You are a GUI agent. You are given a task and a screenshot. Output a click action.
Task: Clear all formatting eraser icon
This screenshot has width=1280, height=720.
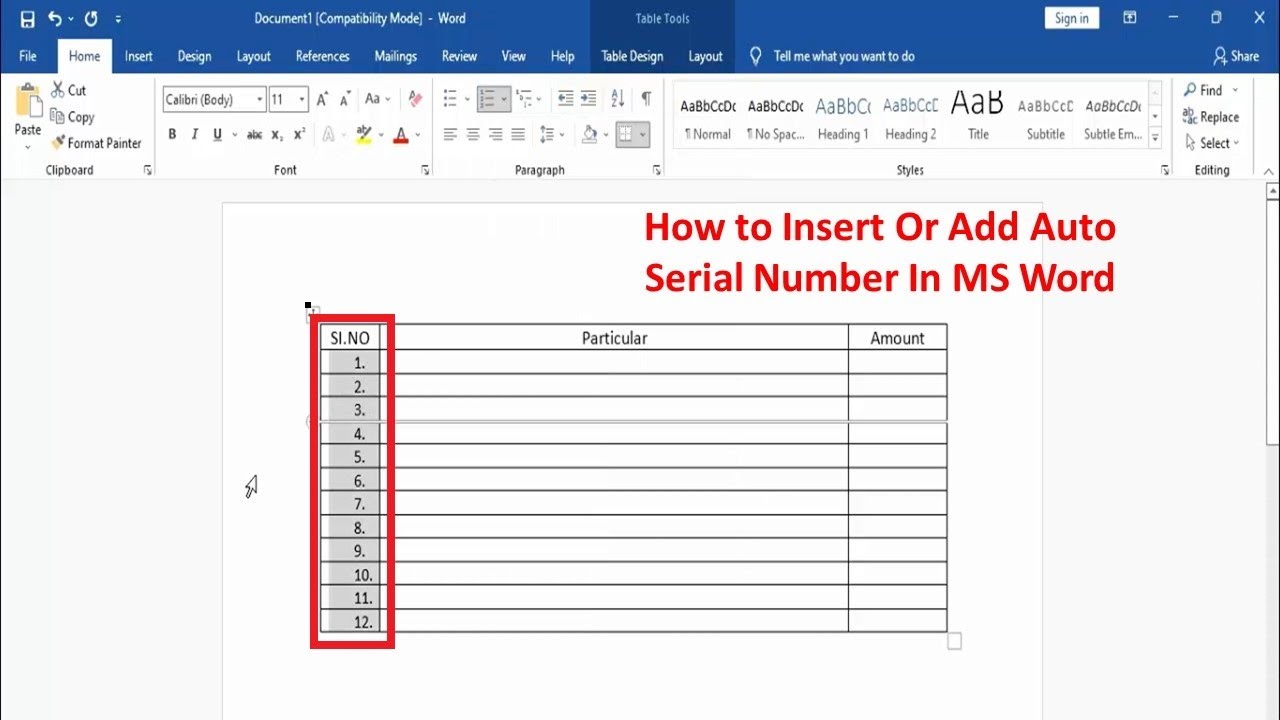416,99
